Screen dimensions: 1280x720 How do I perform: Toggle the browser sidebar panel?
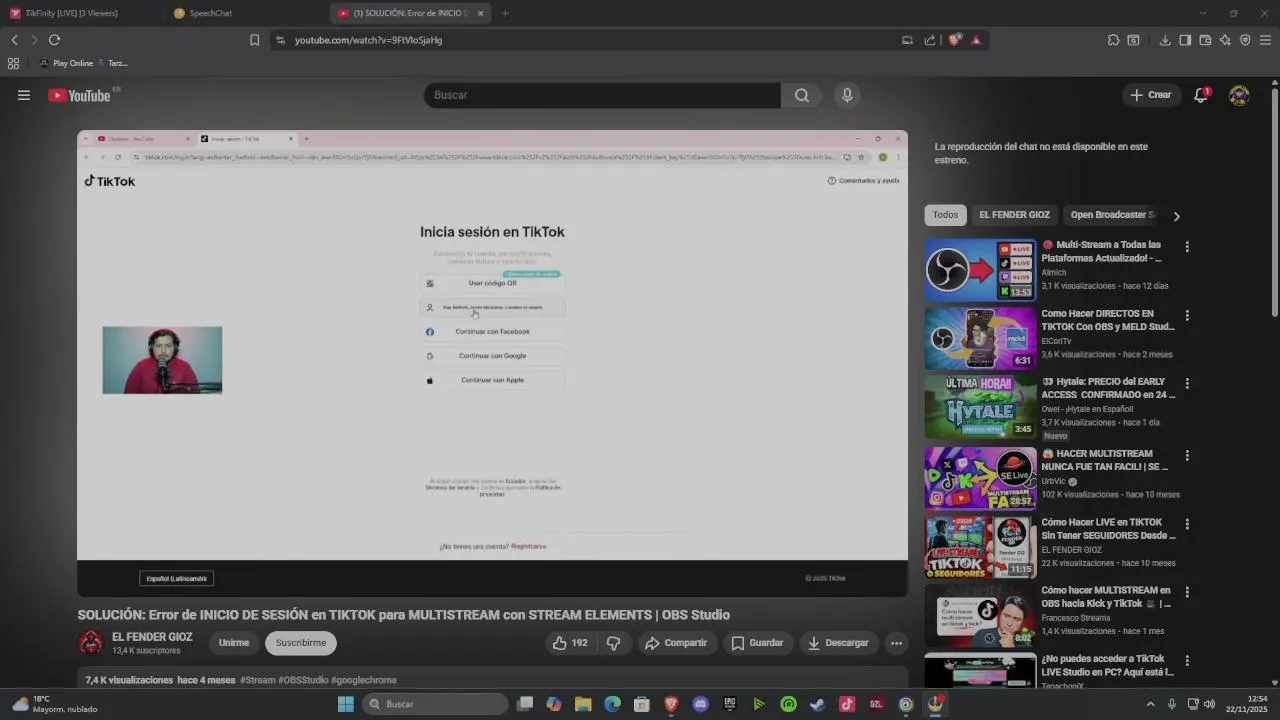1185,40
